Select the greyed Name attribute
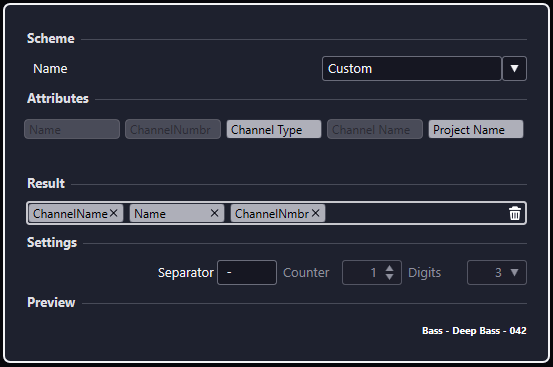This screenshot has height=367, width=553. [x=72, y=129]
